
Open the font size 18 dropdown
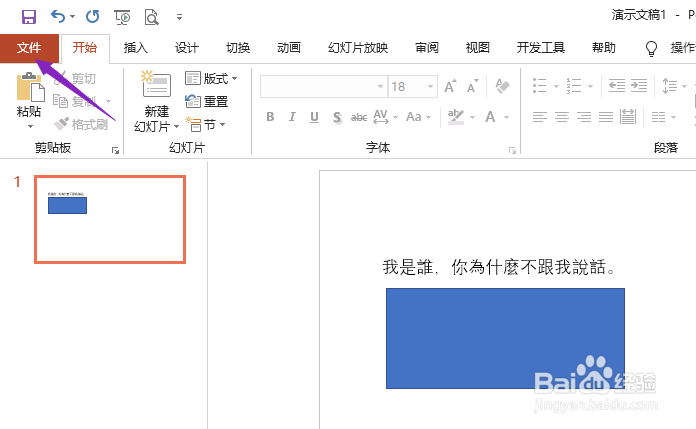pos(430,87)
